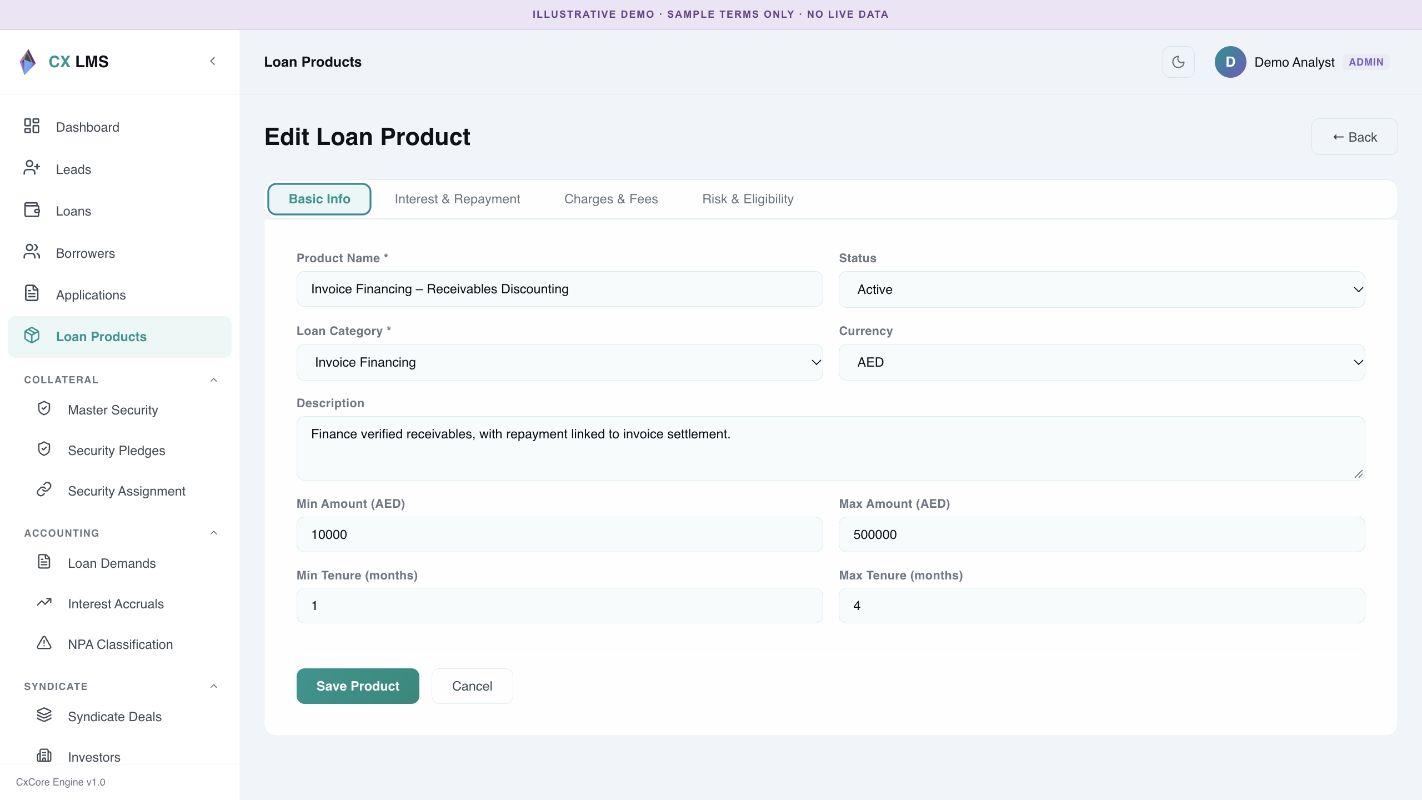Click the Product Name field

click(x=559, y=289)
